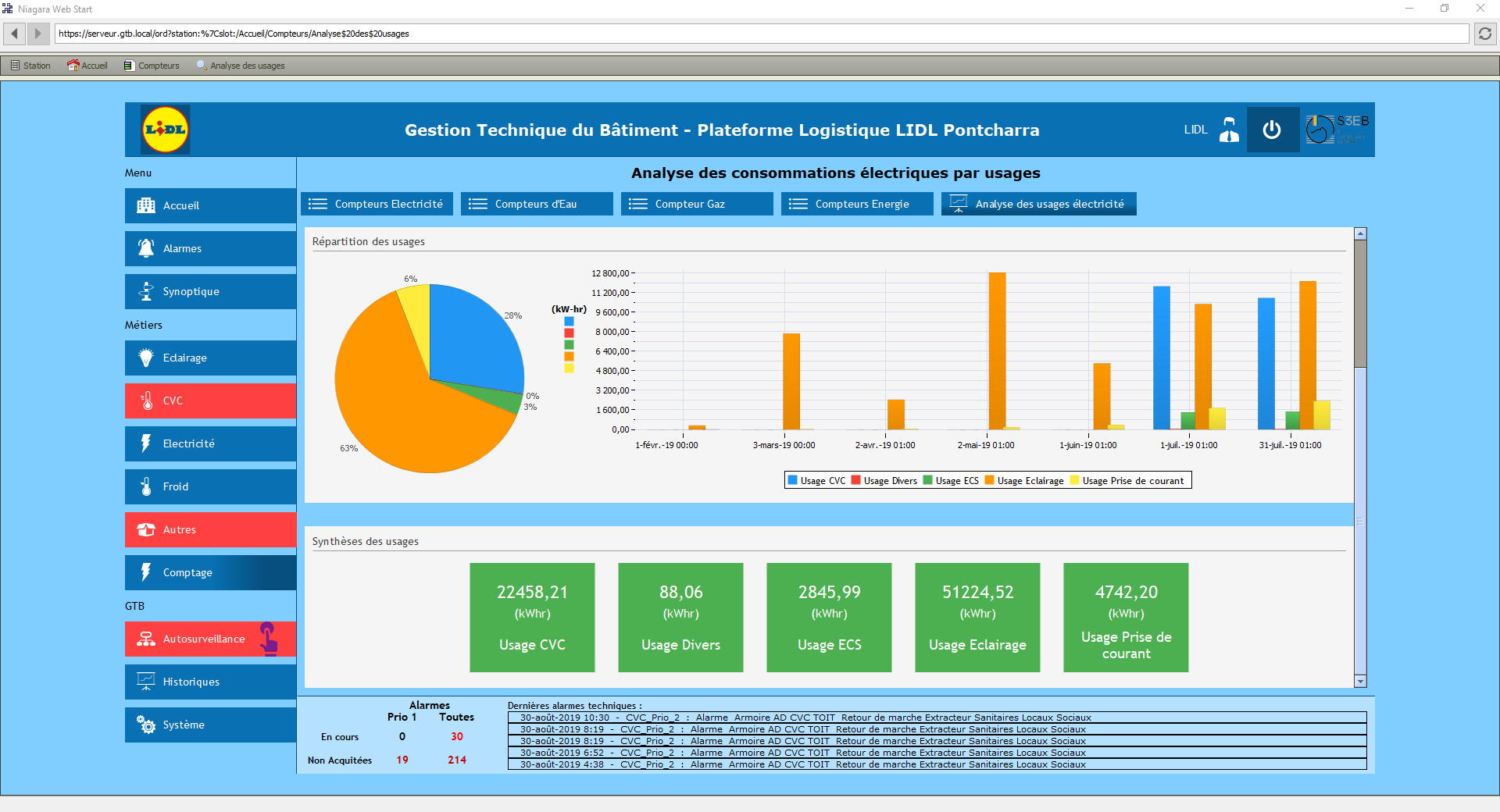Go back with browser back arrow
The width and height of the screenshot is (1500, 812).
(15, 34)
